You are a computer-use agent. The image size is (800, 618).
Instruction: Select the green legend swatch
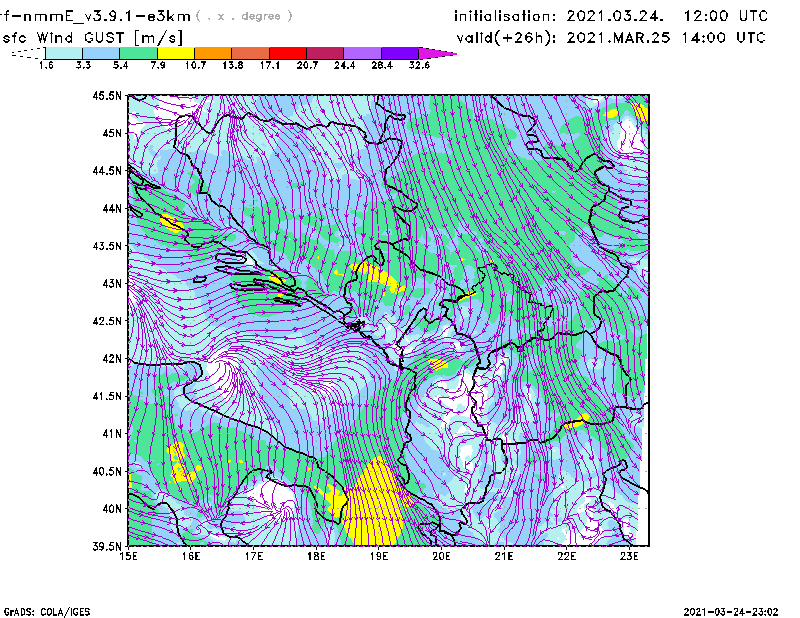pos(138,53)
